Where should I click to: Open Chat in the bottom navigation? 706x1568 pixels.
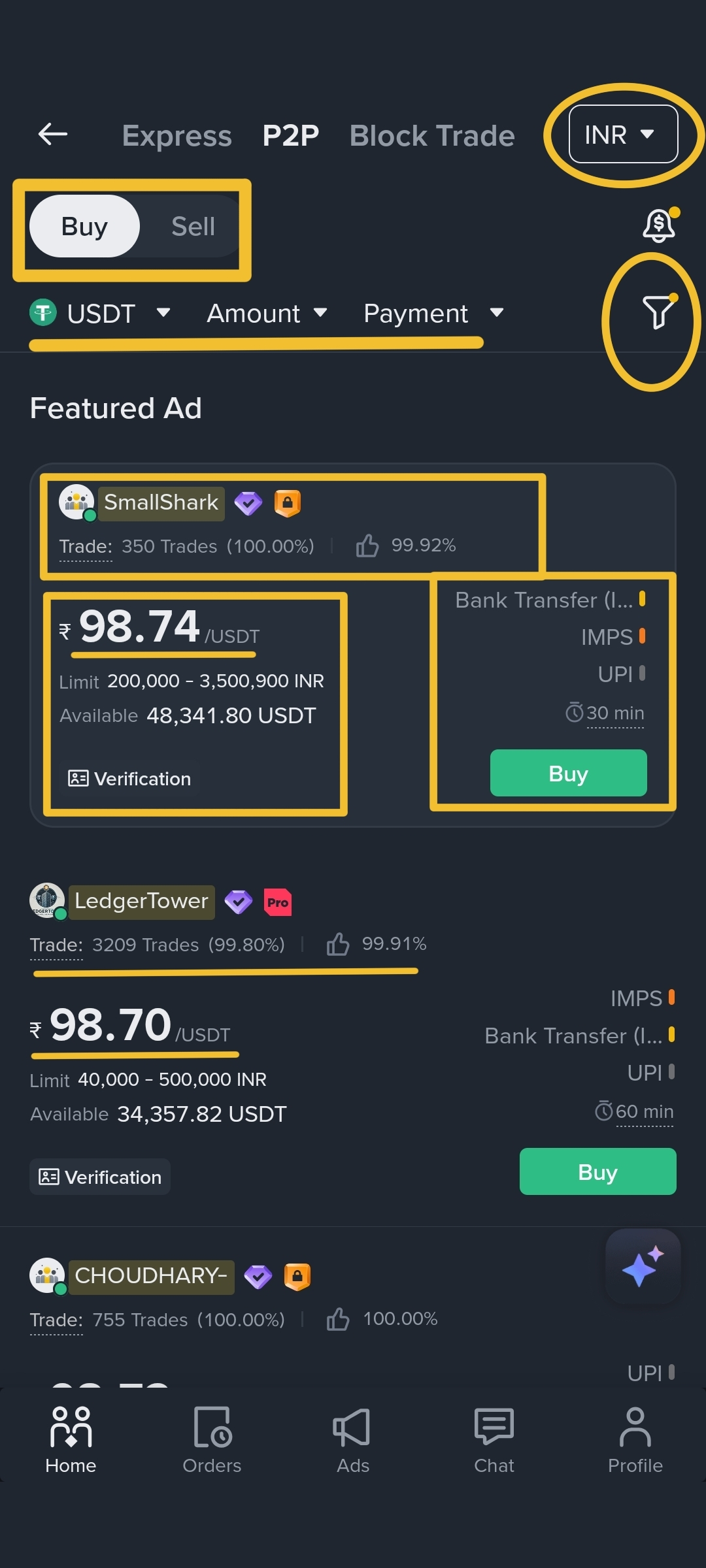click(494, 1440)
